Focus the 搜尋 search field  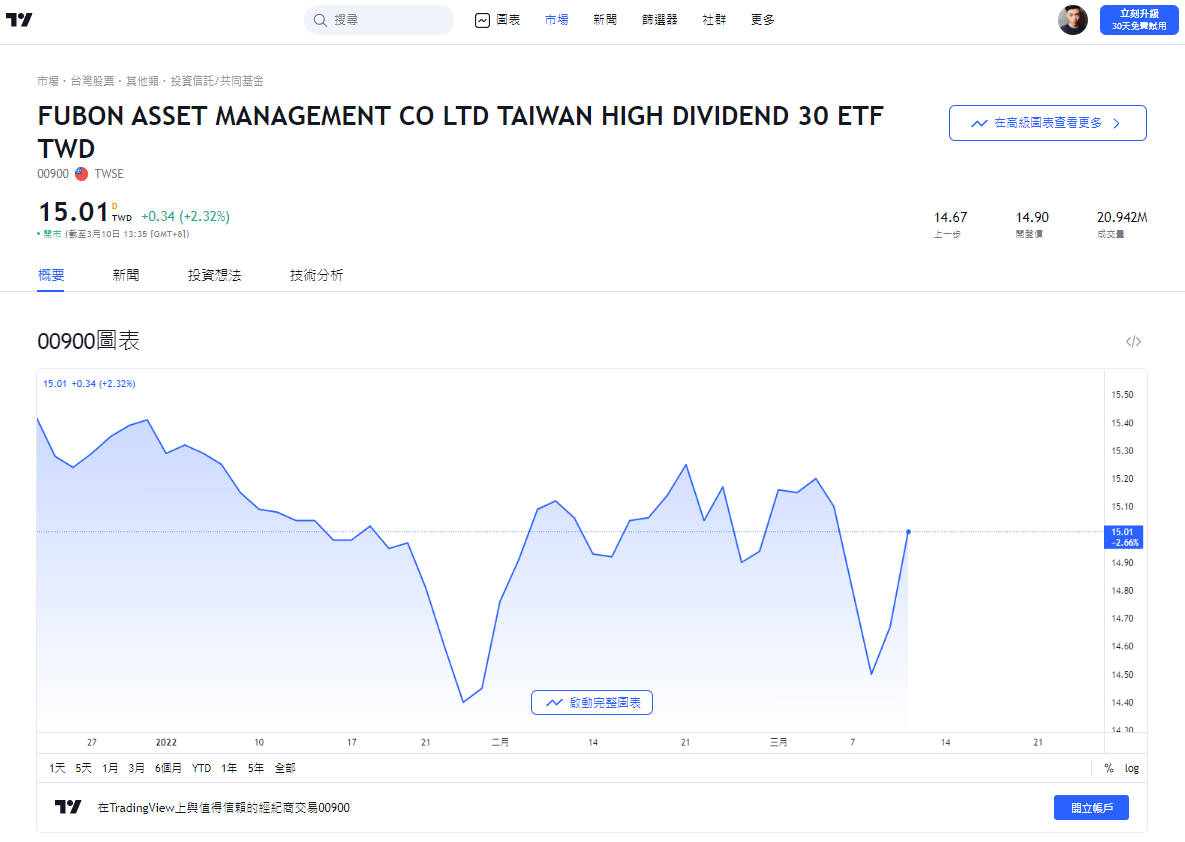point(379,20)
